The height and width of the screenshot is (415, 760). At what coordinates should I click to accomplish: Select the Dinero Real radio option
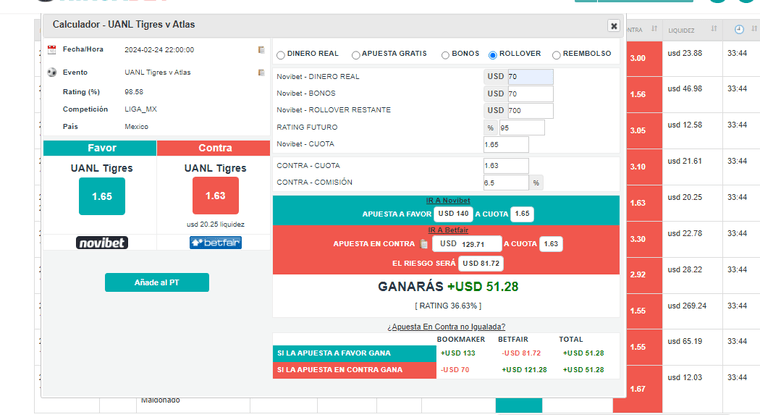[x=281, y=55]
